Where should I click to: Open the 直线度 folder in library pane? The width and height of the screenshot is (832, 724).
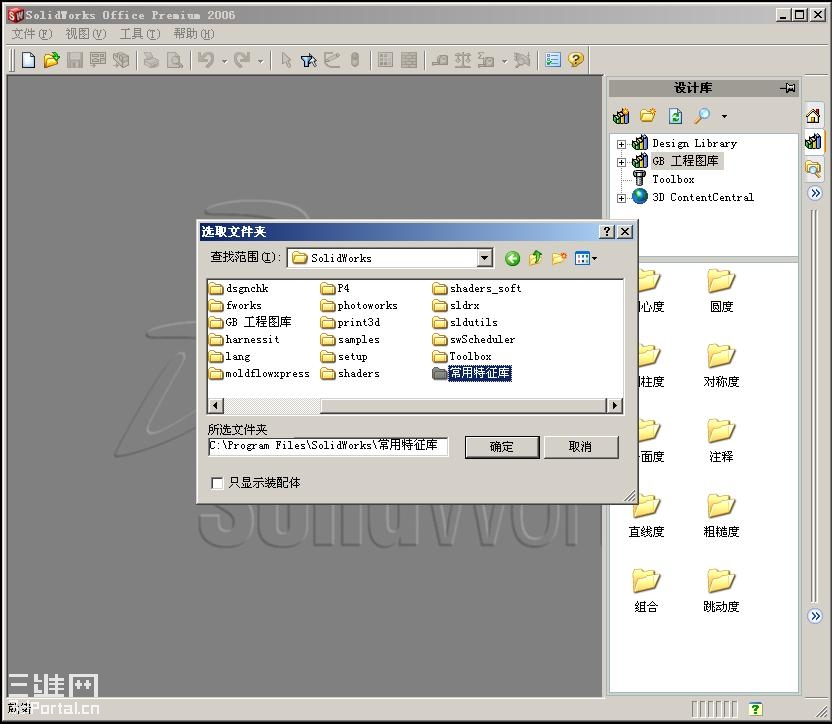[x=646, y=515]
